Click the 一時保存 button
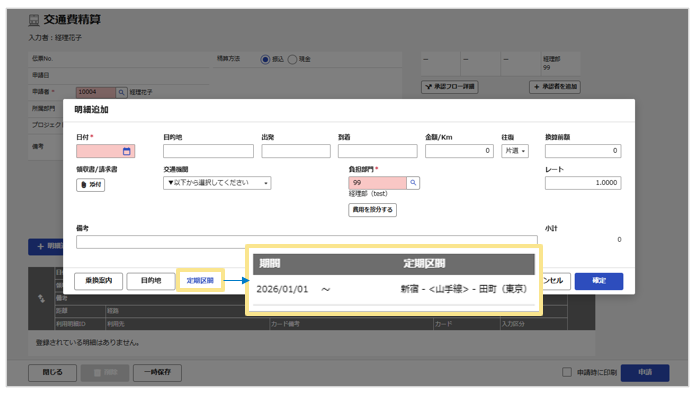700x395 pixels. coord(157,373)
